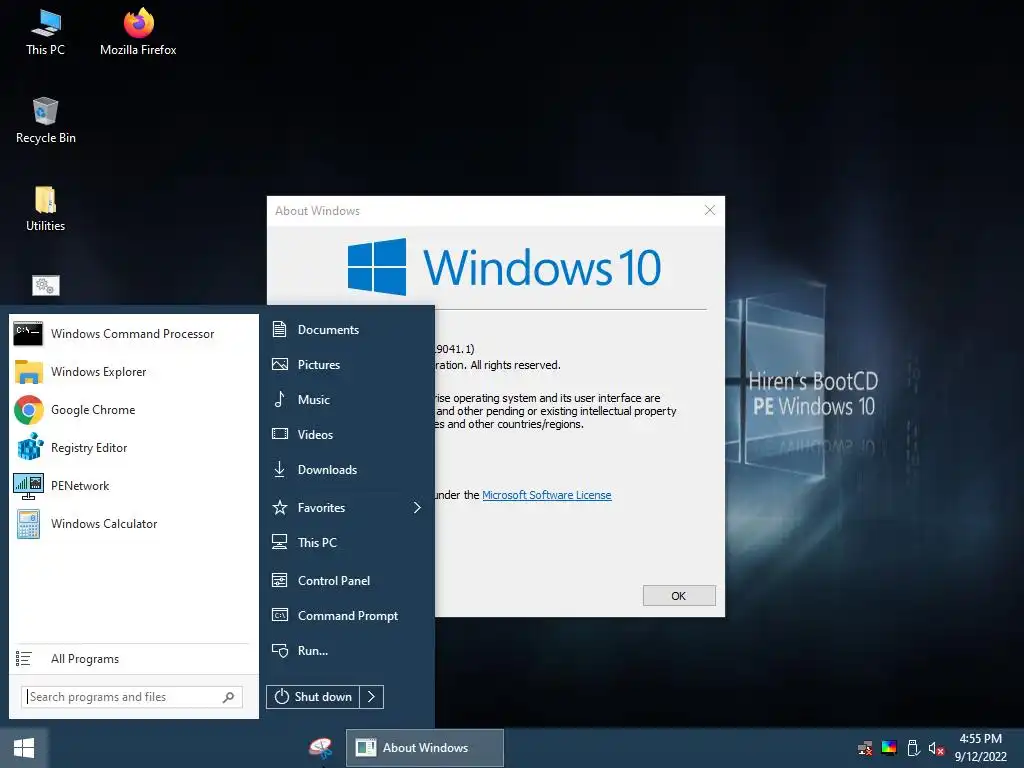Open Windows Explorer in Start menu
The width and height of the screenshot is (1024, 768).
click(133, 372)
